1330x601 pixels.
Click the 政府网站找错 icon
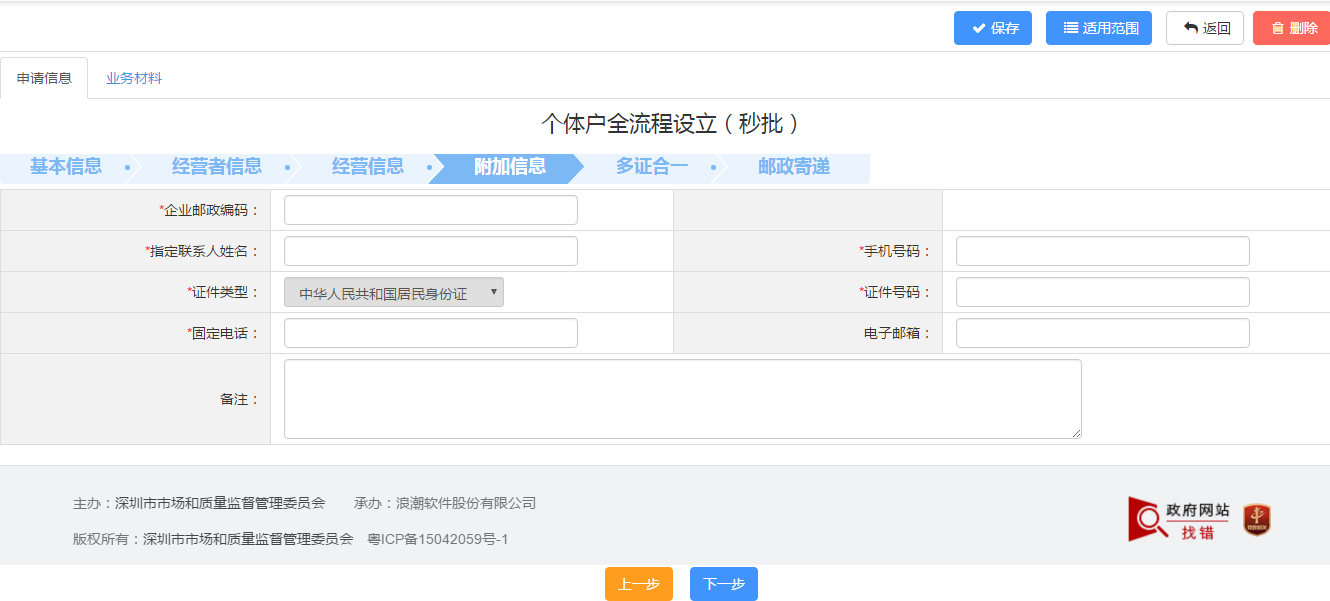(x=1179, y=520)
